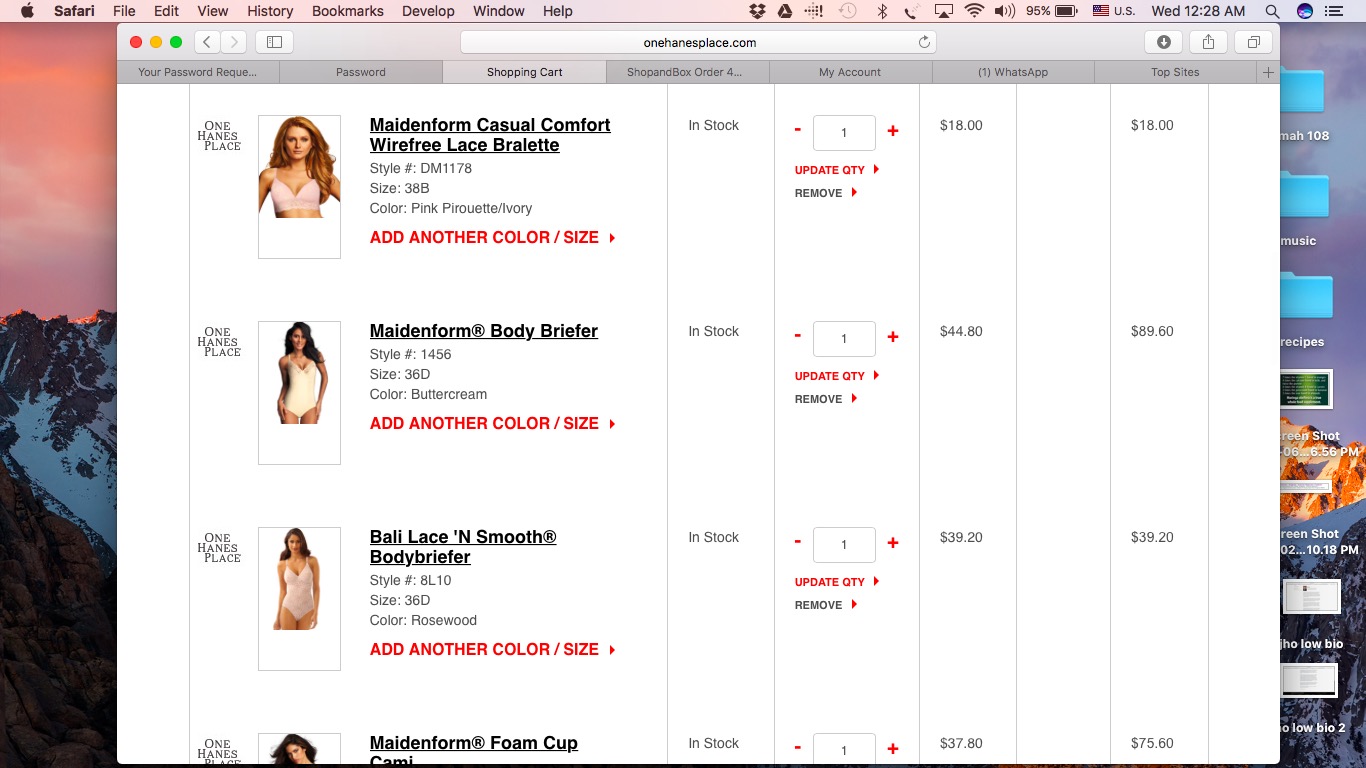Screen dimensions: 1366x768
Task: Open Siri from the menu bar
Action: coord(1304,11)
